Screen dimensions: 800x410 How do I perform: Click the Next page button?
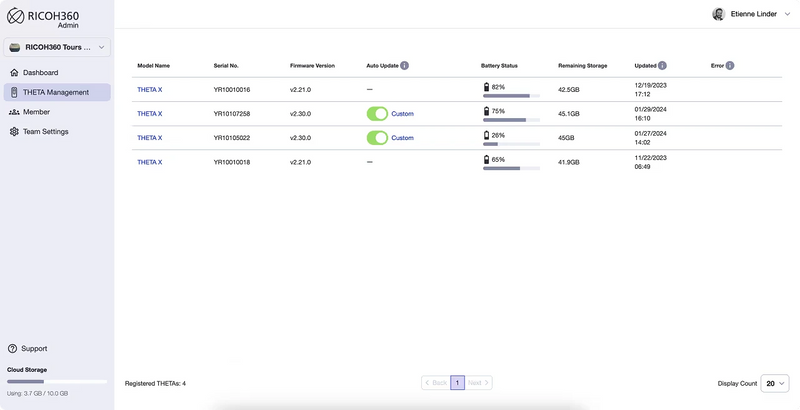tap(479, 383)
